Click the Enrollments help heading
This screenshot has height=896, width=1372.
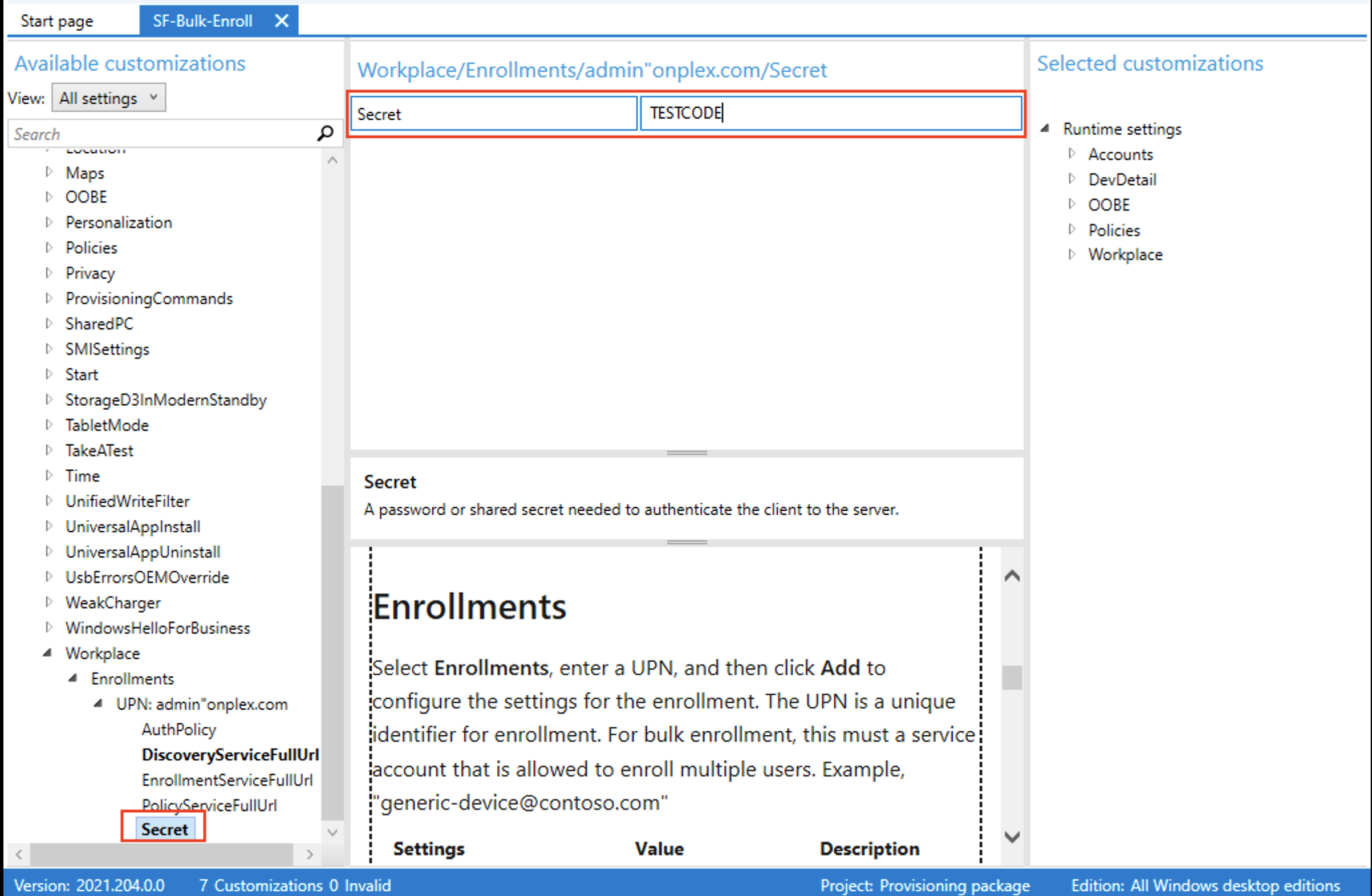tap(470, 607)
